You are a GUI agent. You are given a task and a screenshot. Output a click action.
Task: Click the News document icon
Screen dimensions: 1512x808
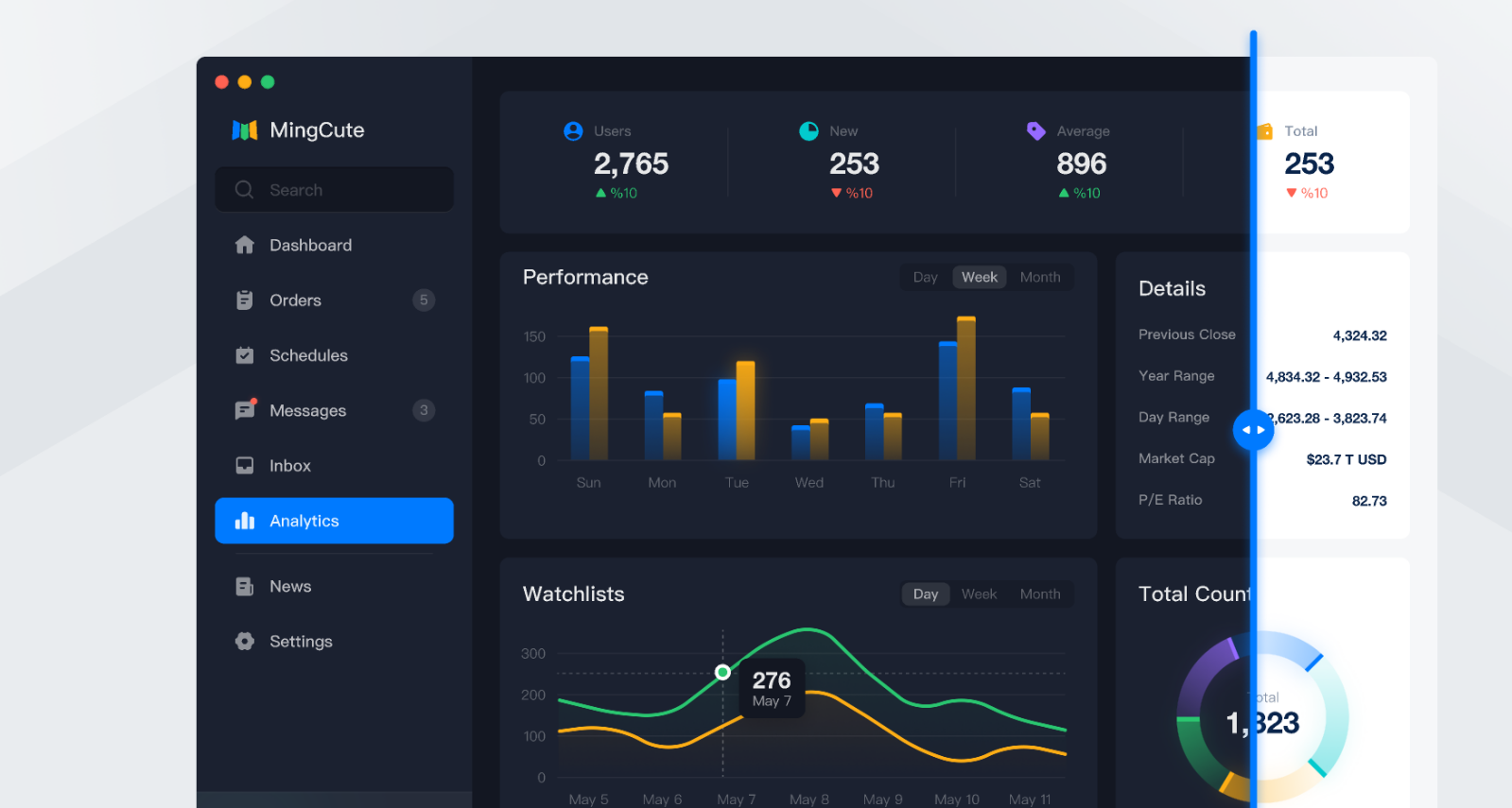coord(245,587)
